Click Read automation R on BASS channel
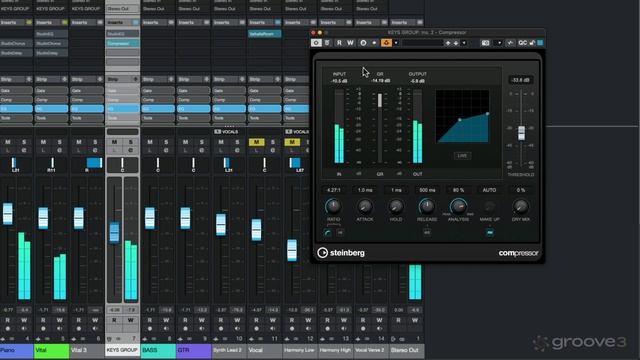This screenshot has width=640, height=360. (x=150, y=320)
